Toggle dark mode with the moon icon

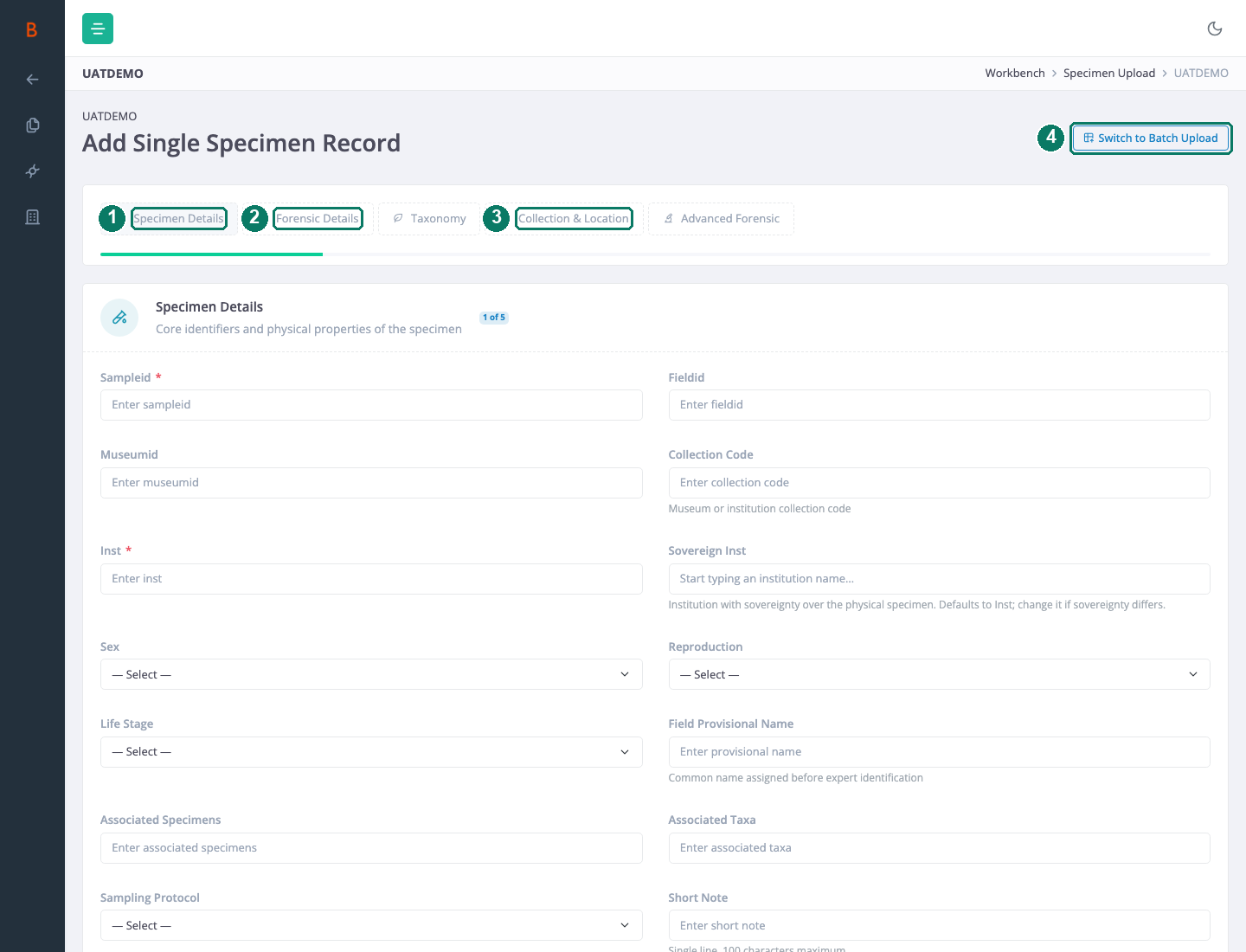coord(1215,29)
